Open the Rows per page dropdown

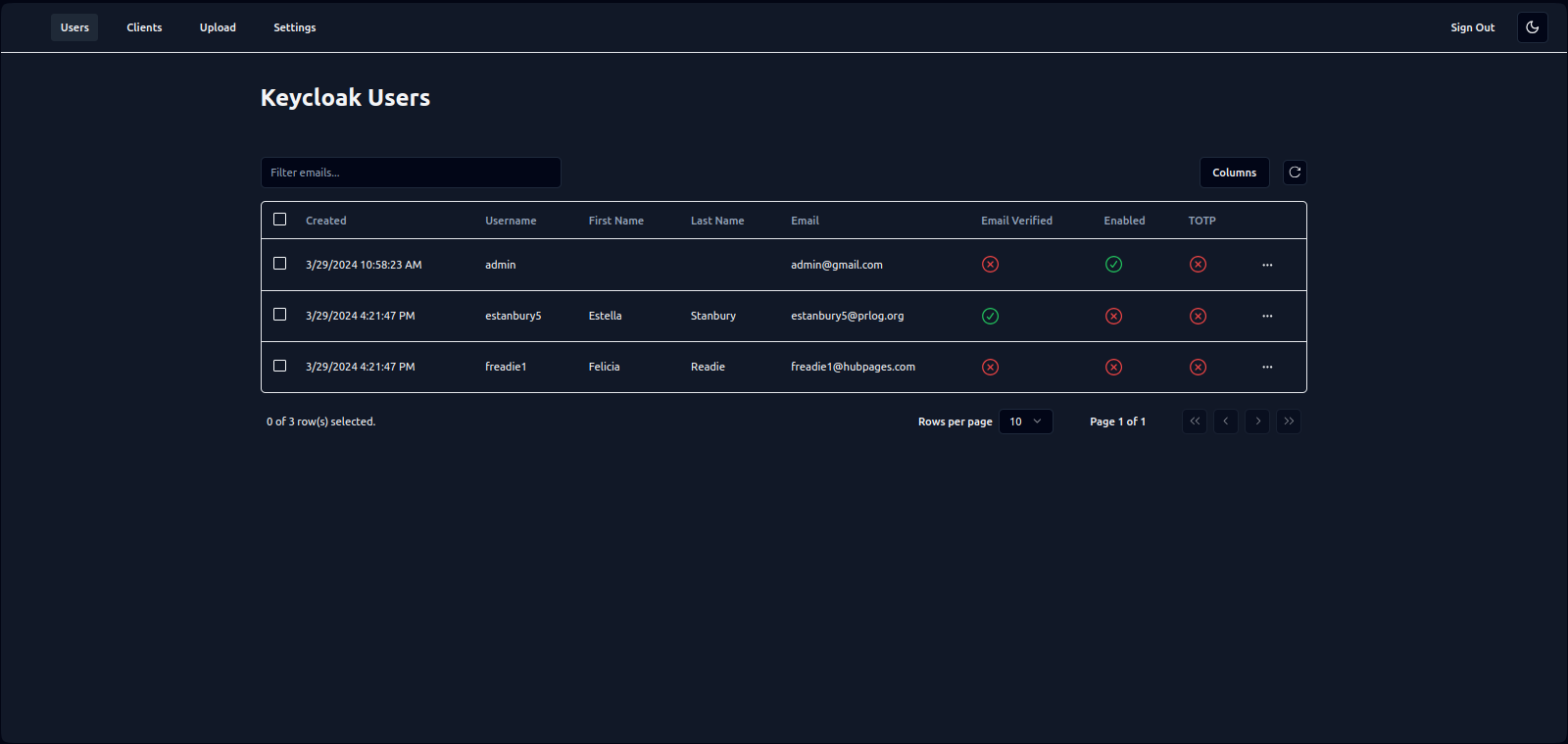1026,422
